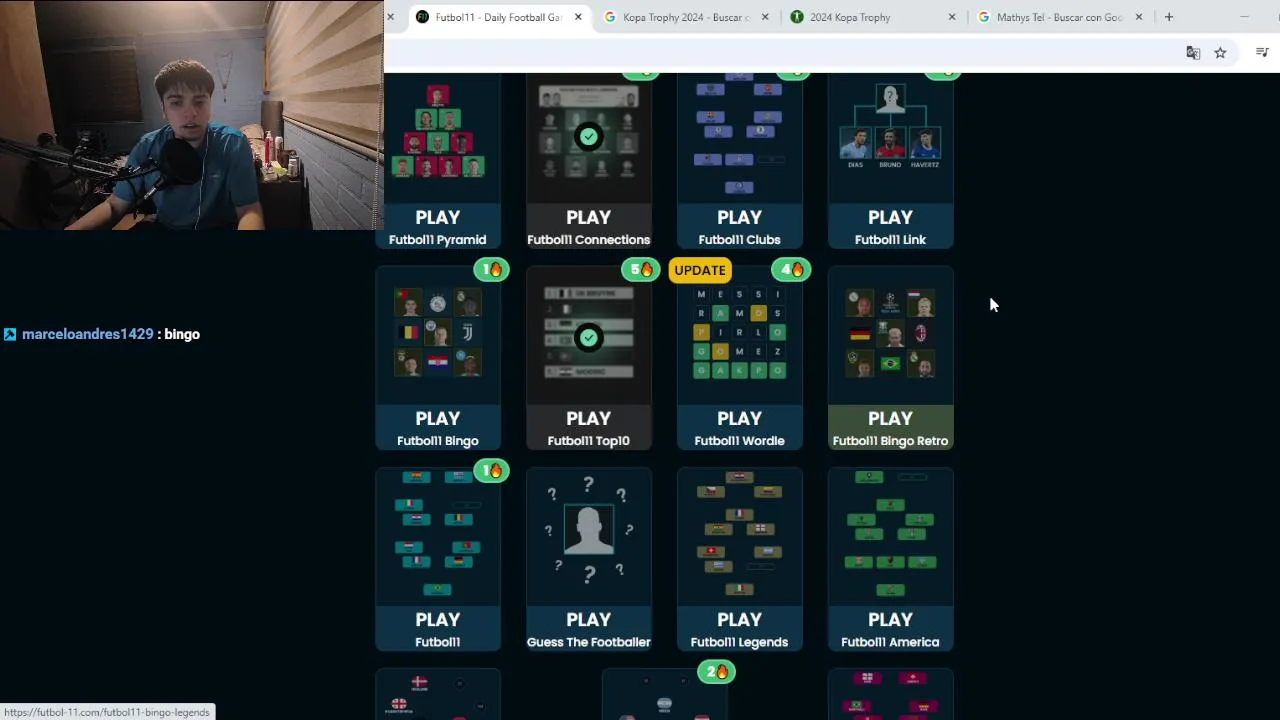Play Guess The Footballer
This screenshot has width=1280, height=720.
click(x=588, y=629)
